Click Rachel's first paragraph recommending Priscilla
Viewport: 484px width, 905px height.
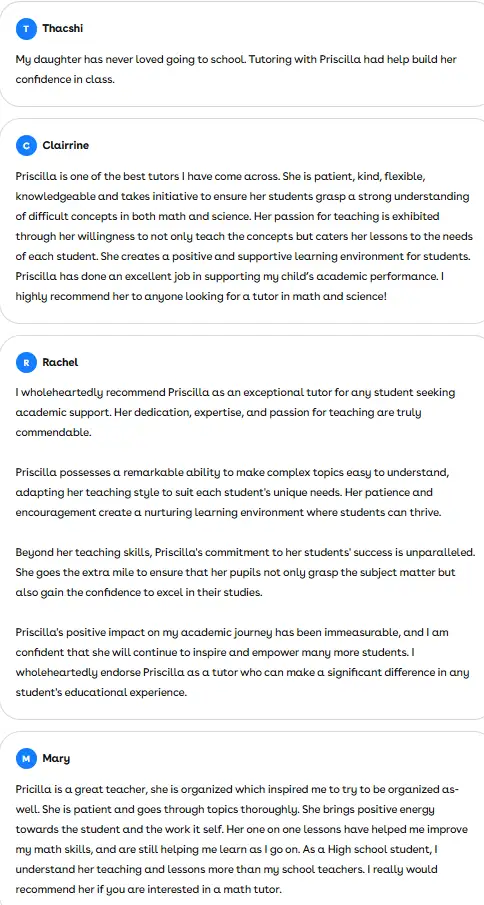pos(235,412)
